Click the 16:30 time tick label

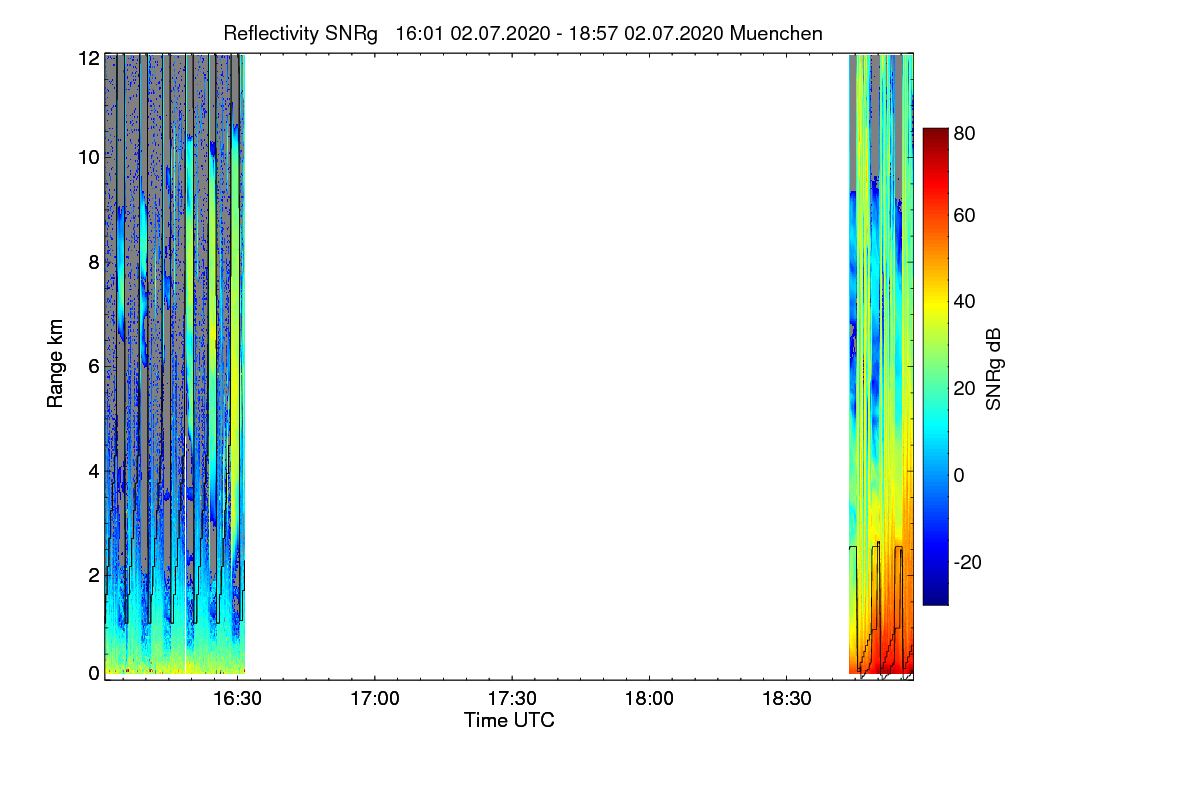237,697
